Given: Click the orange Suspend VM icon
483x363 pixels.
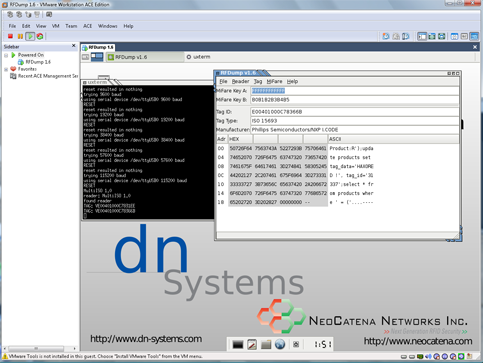Looking at the screenshot, I should 20,36.
